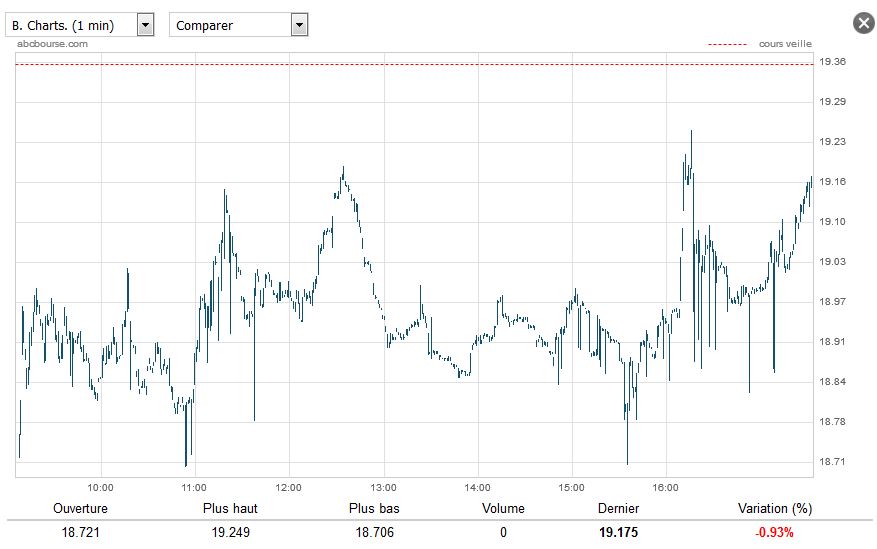Click the Plus bas value 18.706
877x549 pixels.
[375, 532]
